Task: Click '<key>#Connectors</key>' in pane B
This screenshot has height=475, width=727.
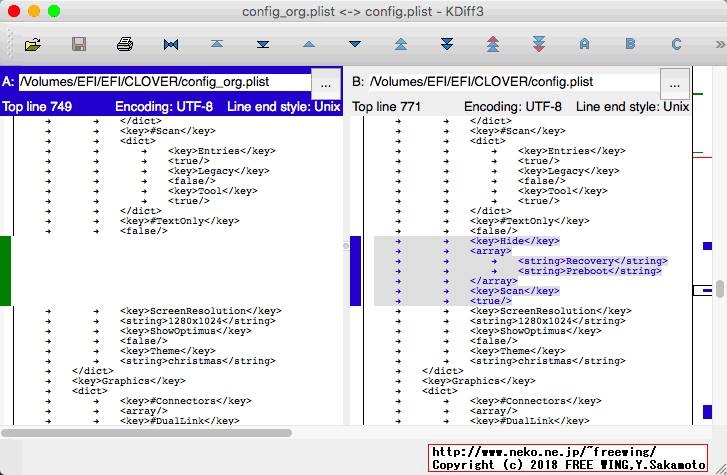Action: (536, 401)
